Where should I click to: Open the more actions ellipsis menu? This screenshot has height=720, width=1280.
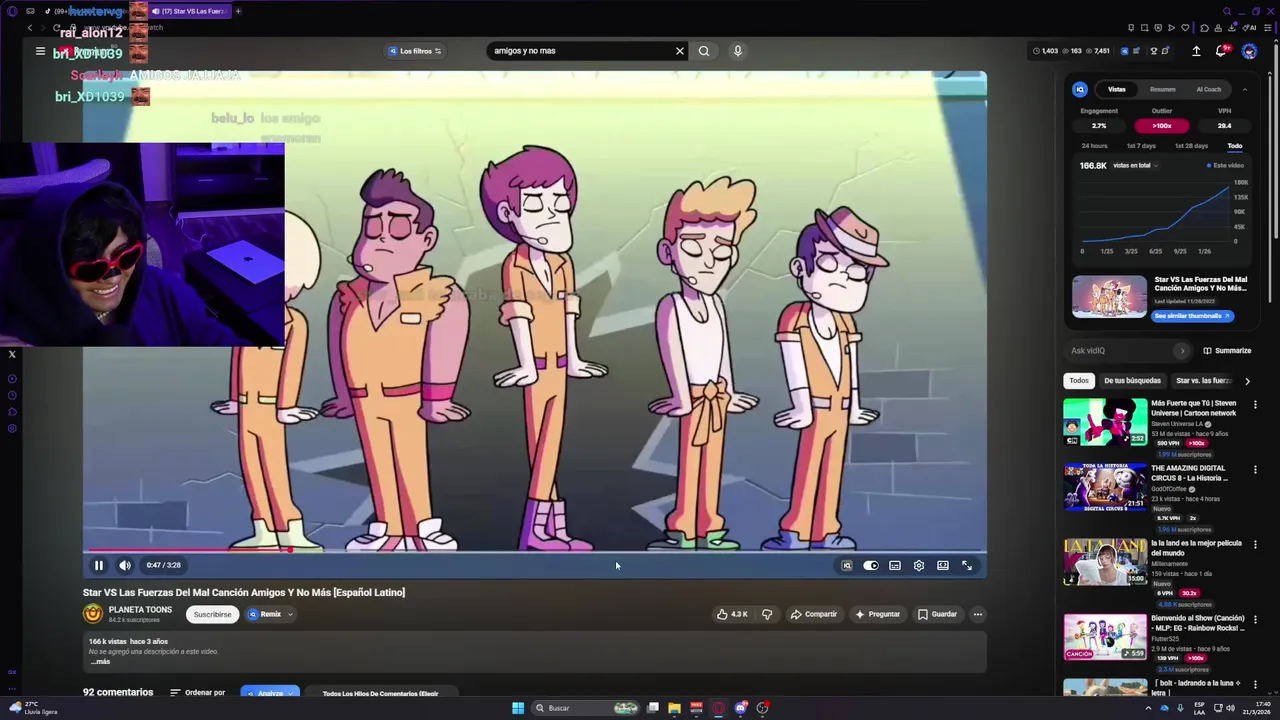978,614
